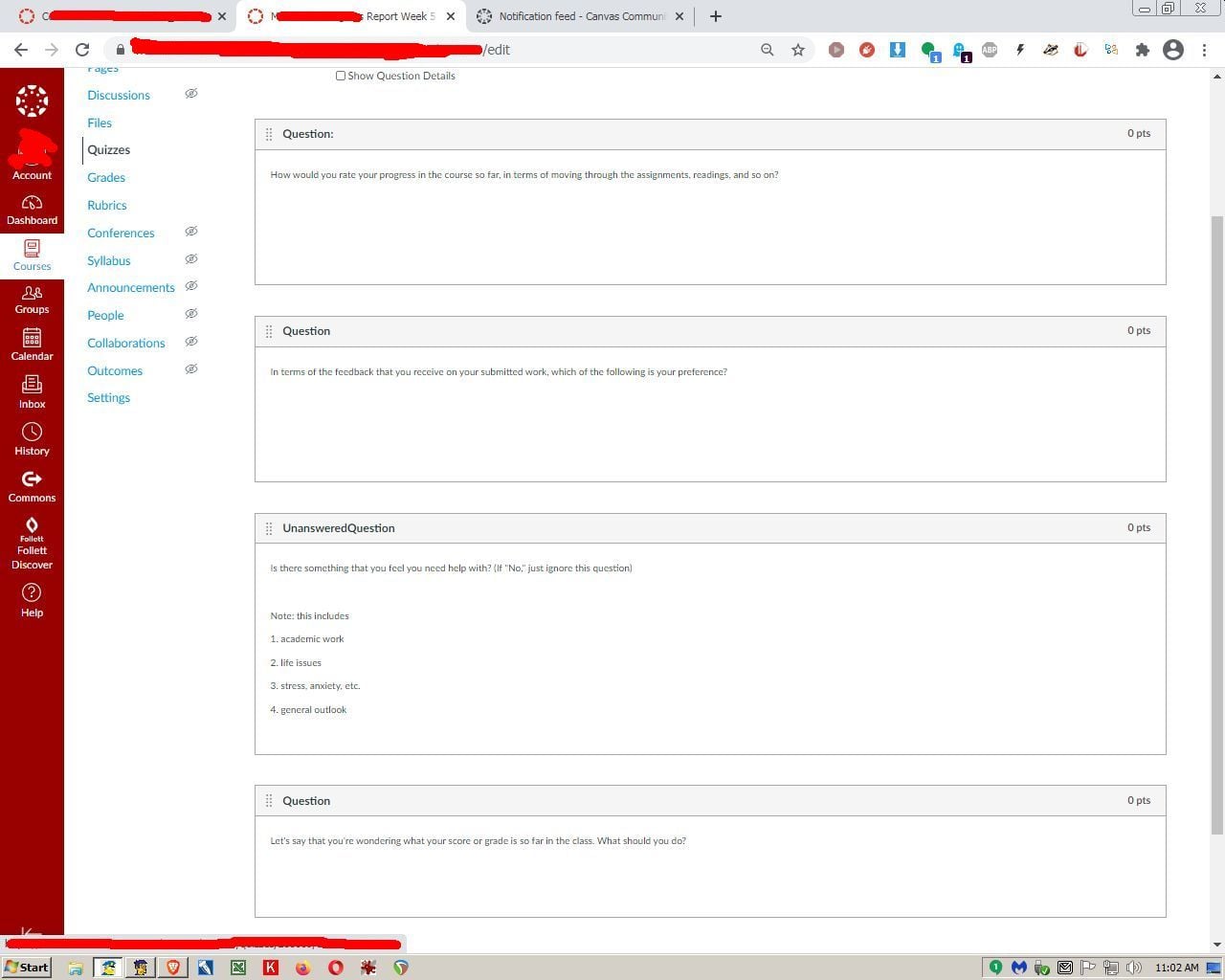The width and height of the screenshot is (1225, 980).
Task: Open Quizzes in the course navigation
Action: pyautogui.click(x=108, y=149)
